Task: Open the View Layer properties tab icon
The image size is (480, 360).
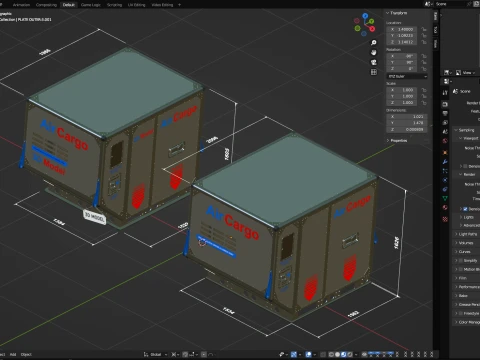Action: point(445,123)
